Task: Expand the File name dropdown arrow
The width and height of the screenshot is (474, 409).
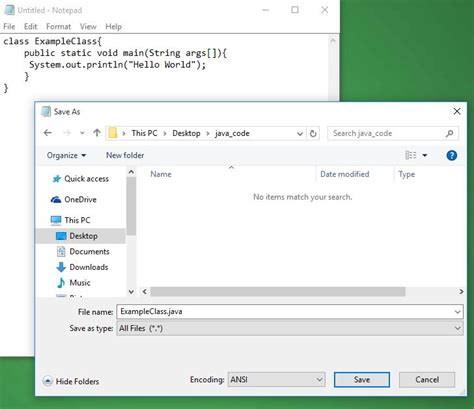Action: pos(457,312)
